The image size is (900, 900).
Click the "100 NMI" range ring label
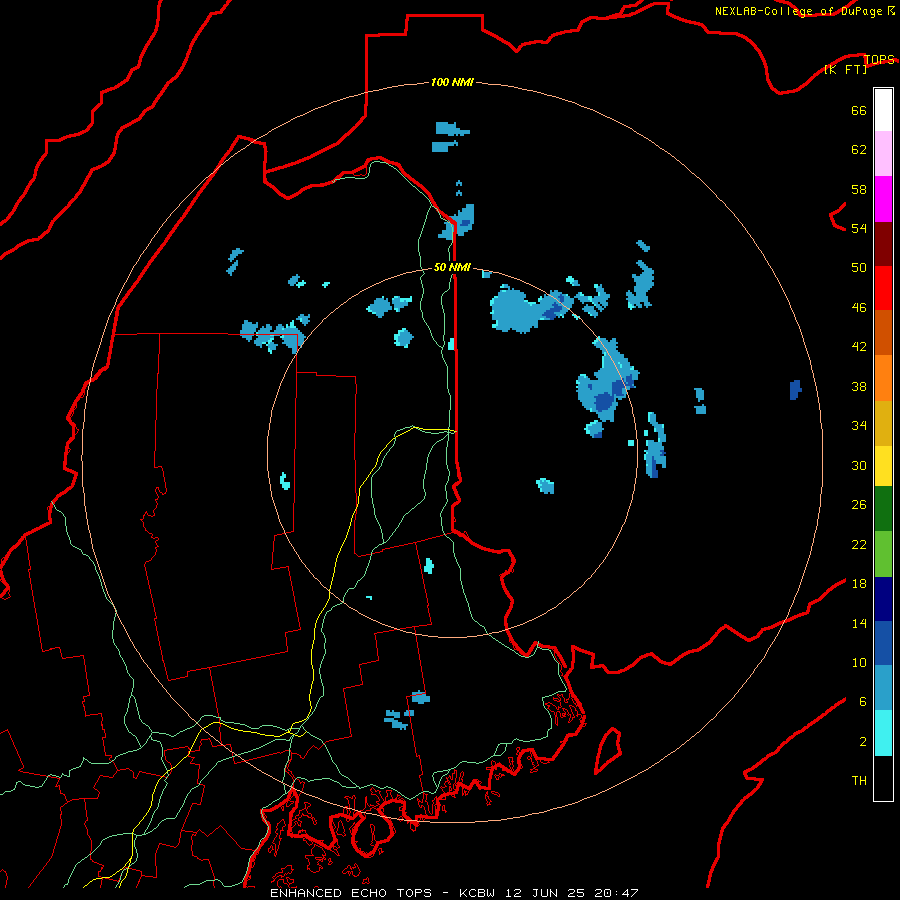click(x=452, y=83)
